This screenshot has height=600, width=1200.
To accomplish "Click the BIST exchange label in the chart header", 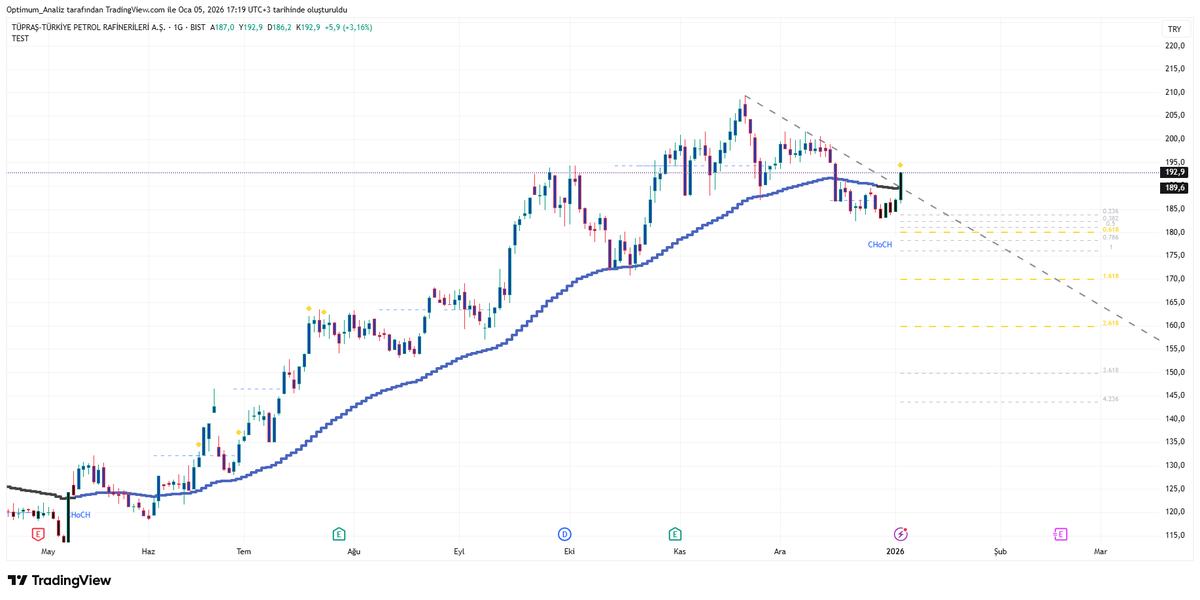I will [197, 27].
